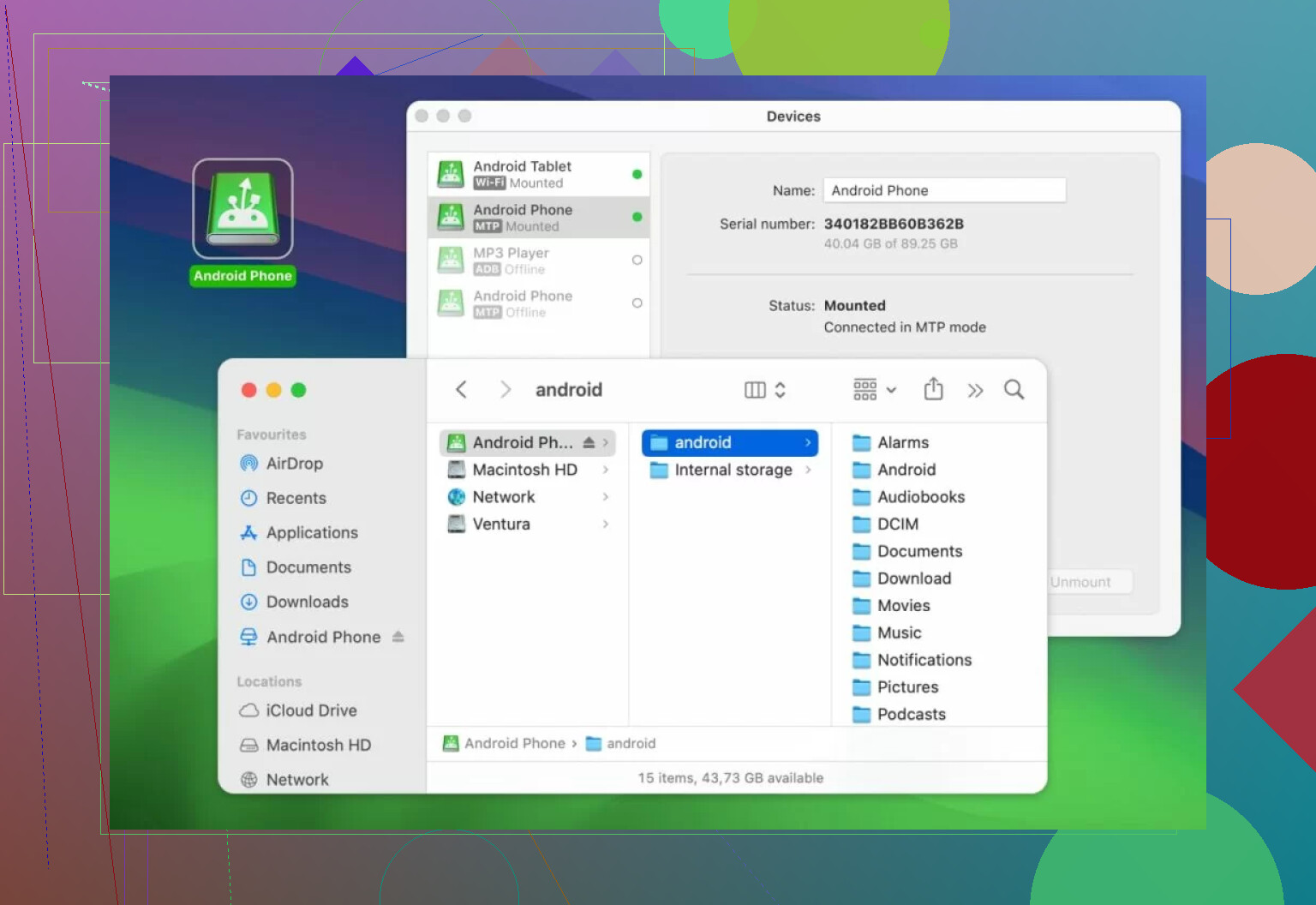Click the Finder Share icon
The height and width of the screenshot is (905, 1316).
coord(933,389)
